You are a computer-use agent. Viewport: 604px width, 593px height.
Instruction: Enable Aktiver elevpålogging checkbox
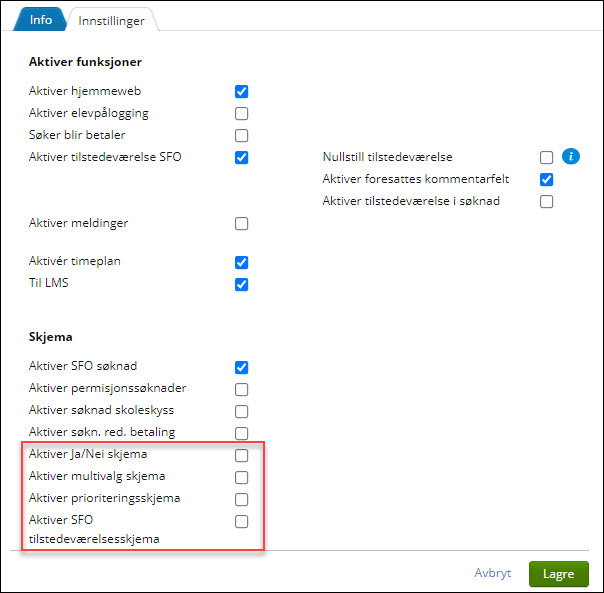coord(241,113)
